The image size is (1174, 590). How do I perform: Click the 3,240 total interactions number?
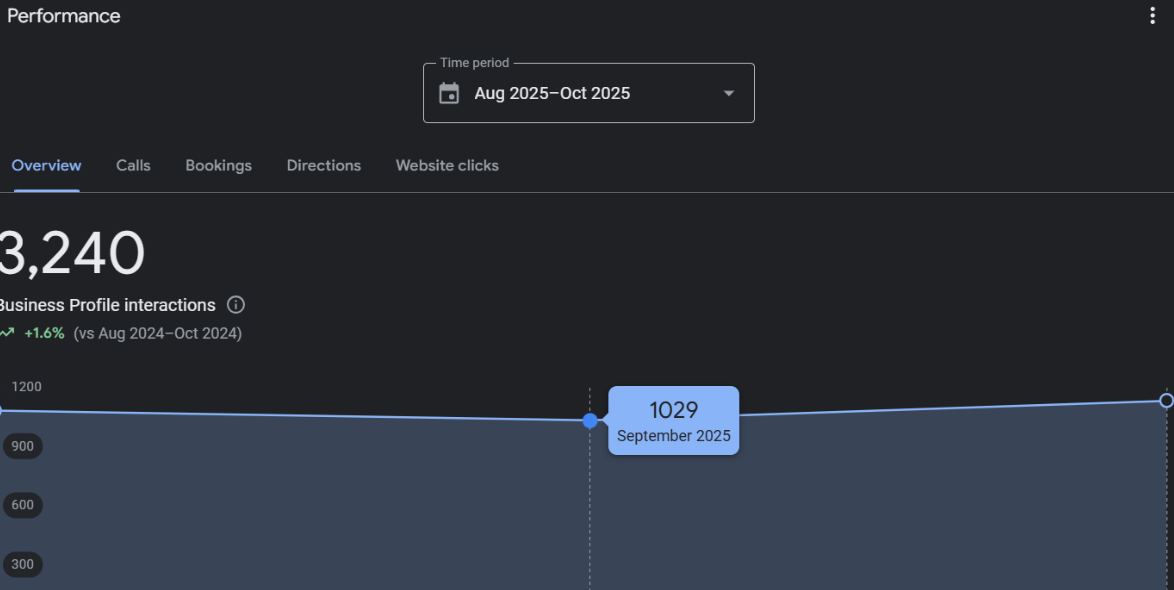click(70, 254)
